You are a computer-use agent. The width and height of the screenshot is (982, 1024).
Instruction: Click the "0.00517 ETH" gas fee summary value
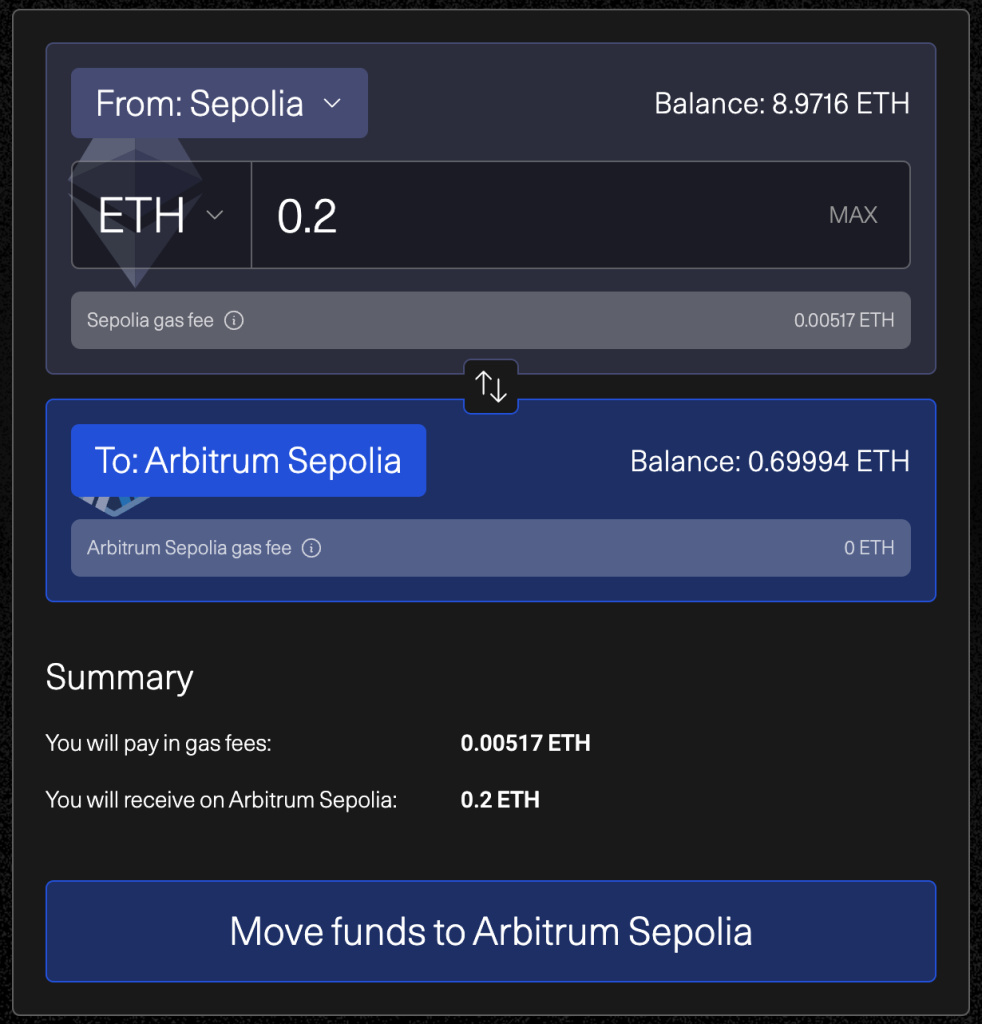(525, 743)
